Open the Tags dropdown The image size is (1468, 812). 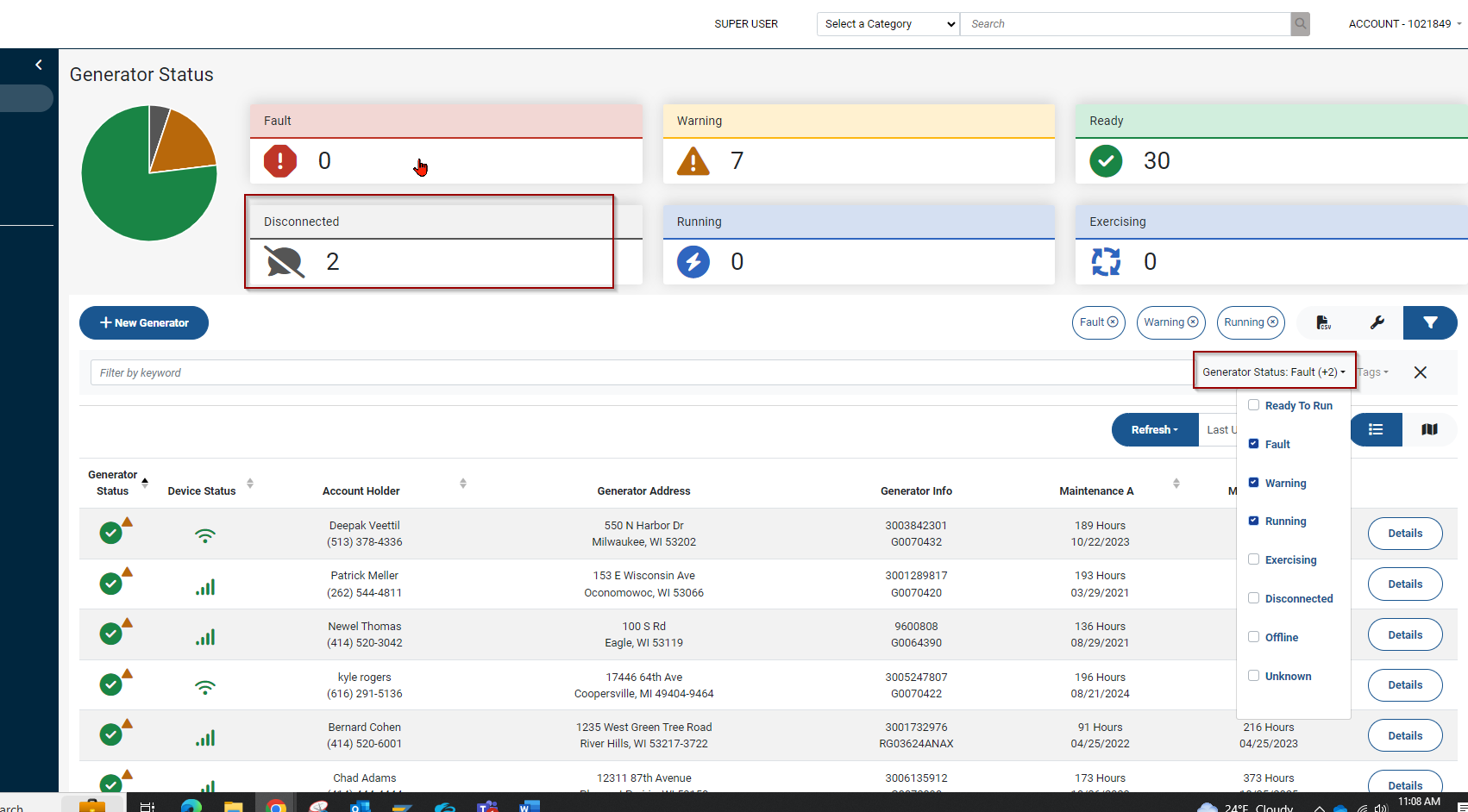pos(1373,372)
